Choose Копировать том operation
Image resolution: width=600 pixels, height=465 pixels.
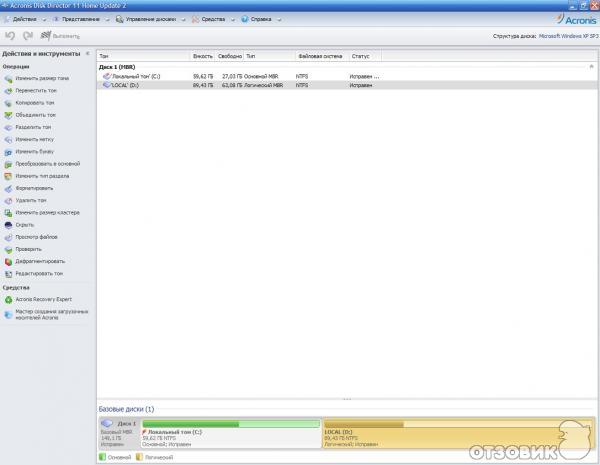[29, 103]
